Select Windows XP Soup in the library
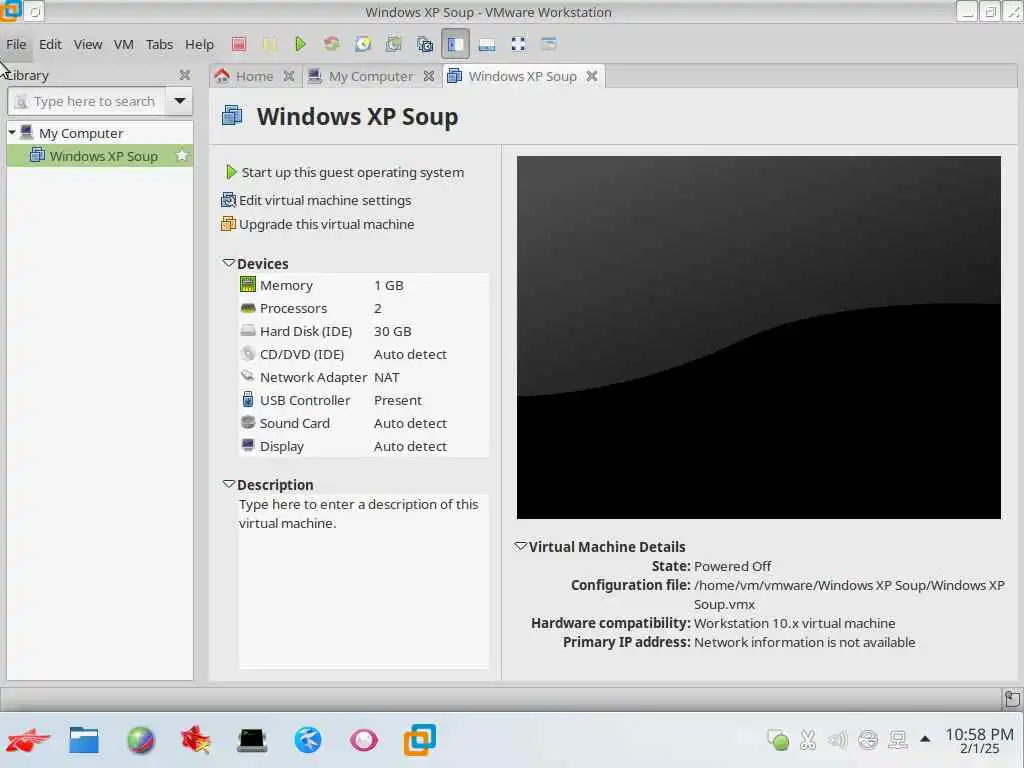 point(100,156)
